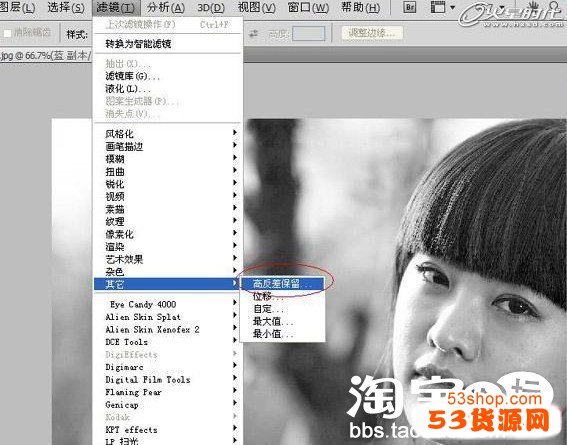Expand the 画笔描边 submenu

click(168, 146)
